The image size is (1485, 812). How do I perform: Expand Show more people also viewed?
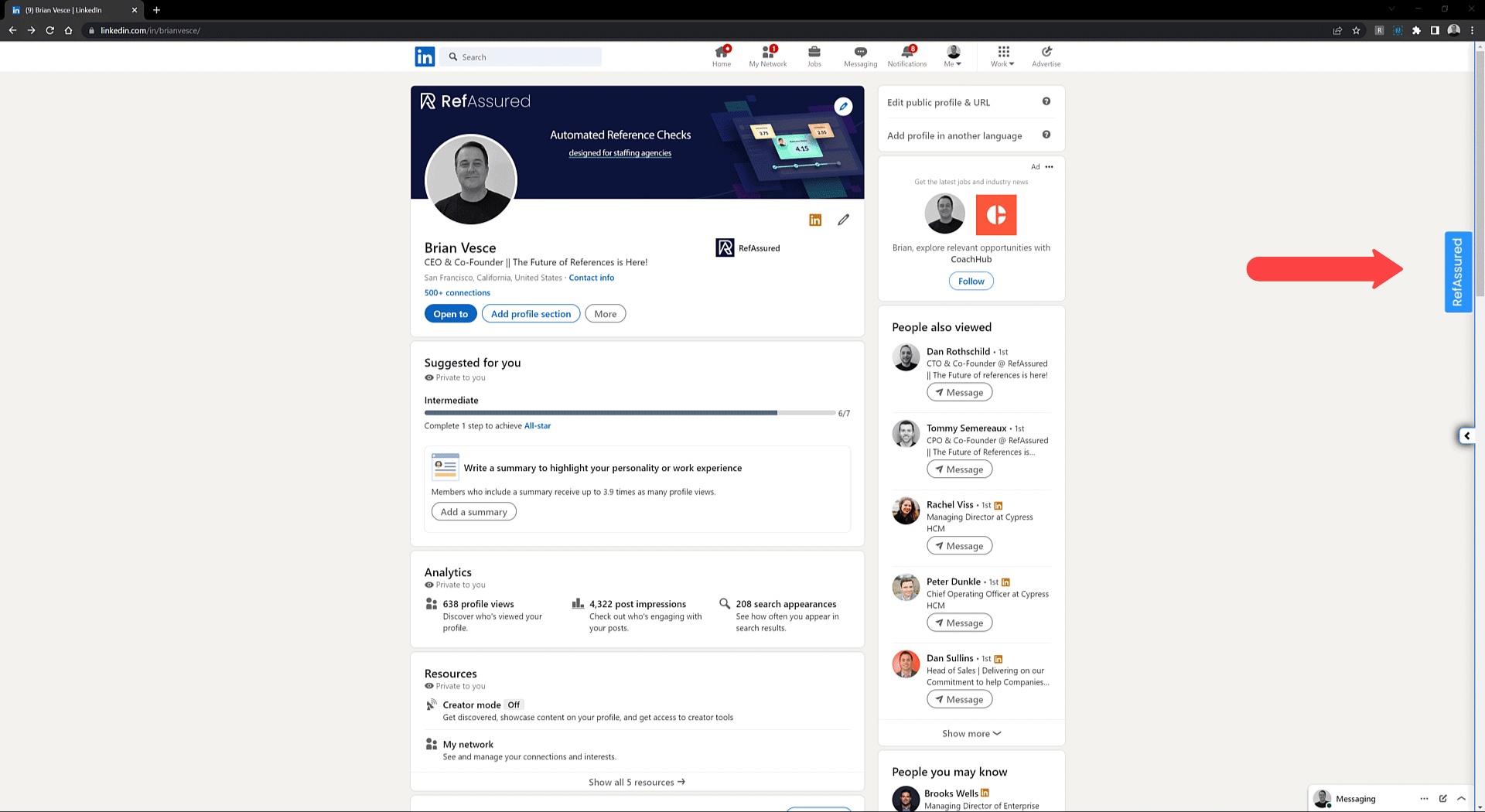coord(971,734)
